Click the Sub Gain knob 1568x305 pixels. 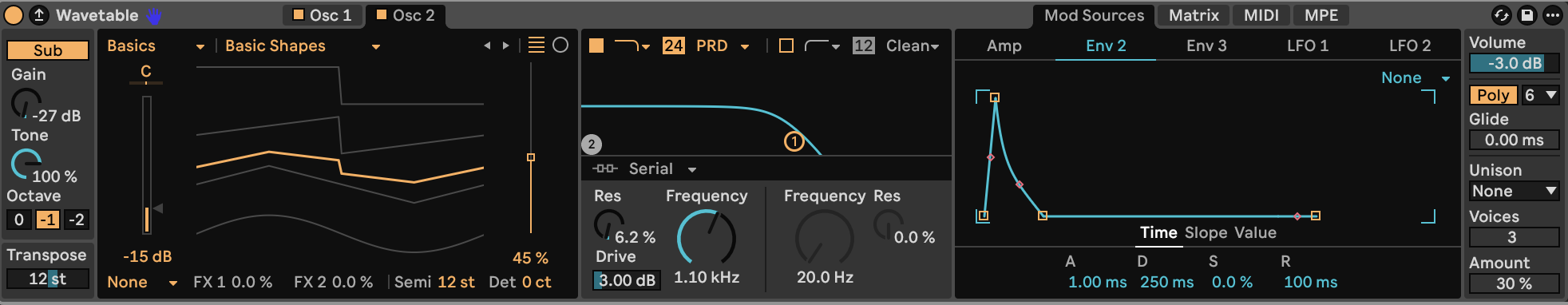click(x=26, y=103)
